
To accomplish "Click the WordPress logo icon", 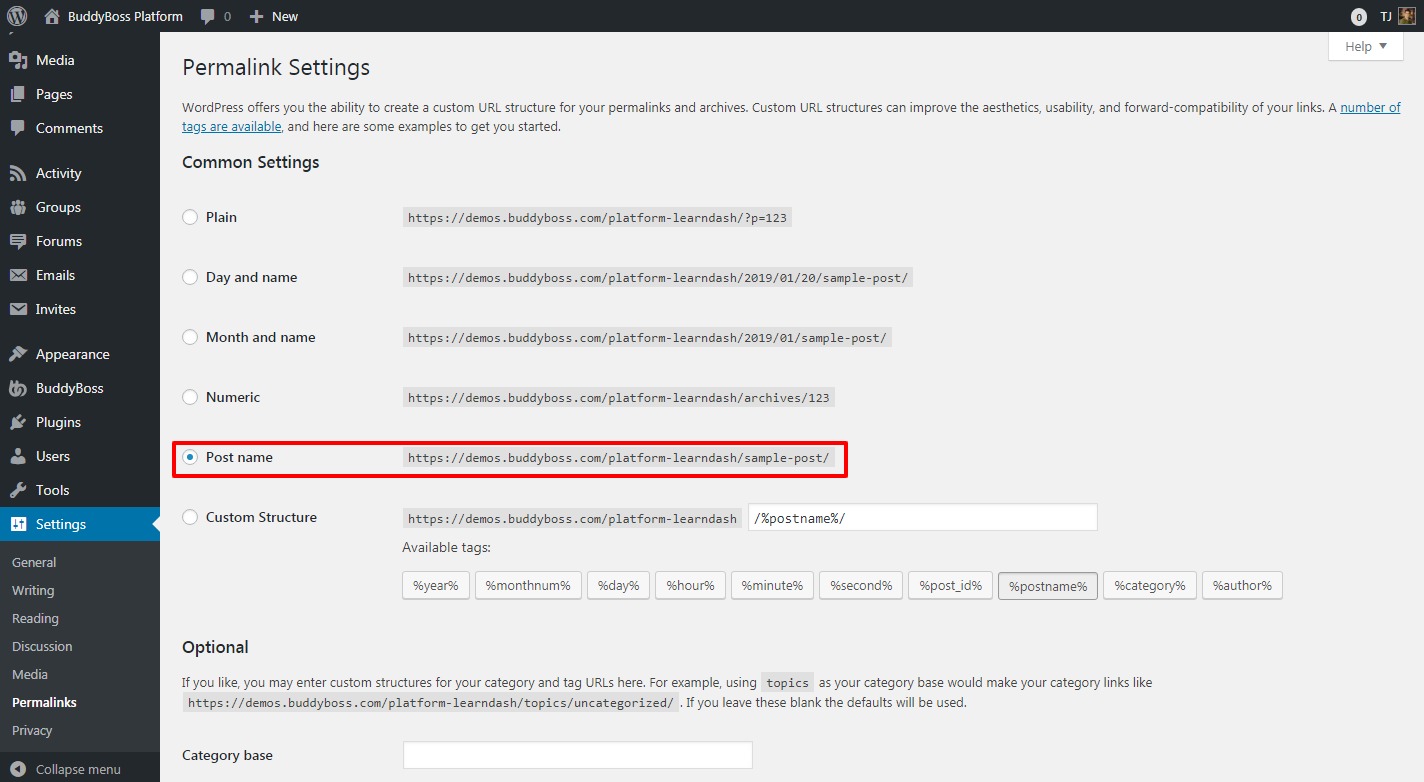I will click(x=17, y=16).
